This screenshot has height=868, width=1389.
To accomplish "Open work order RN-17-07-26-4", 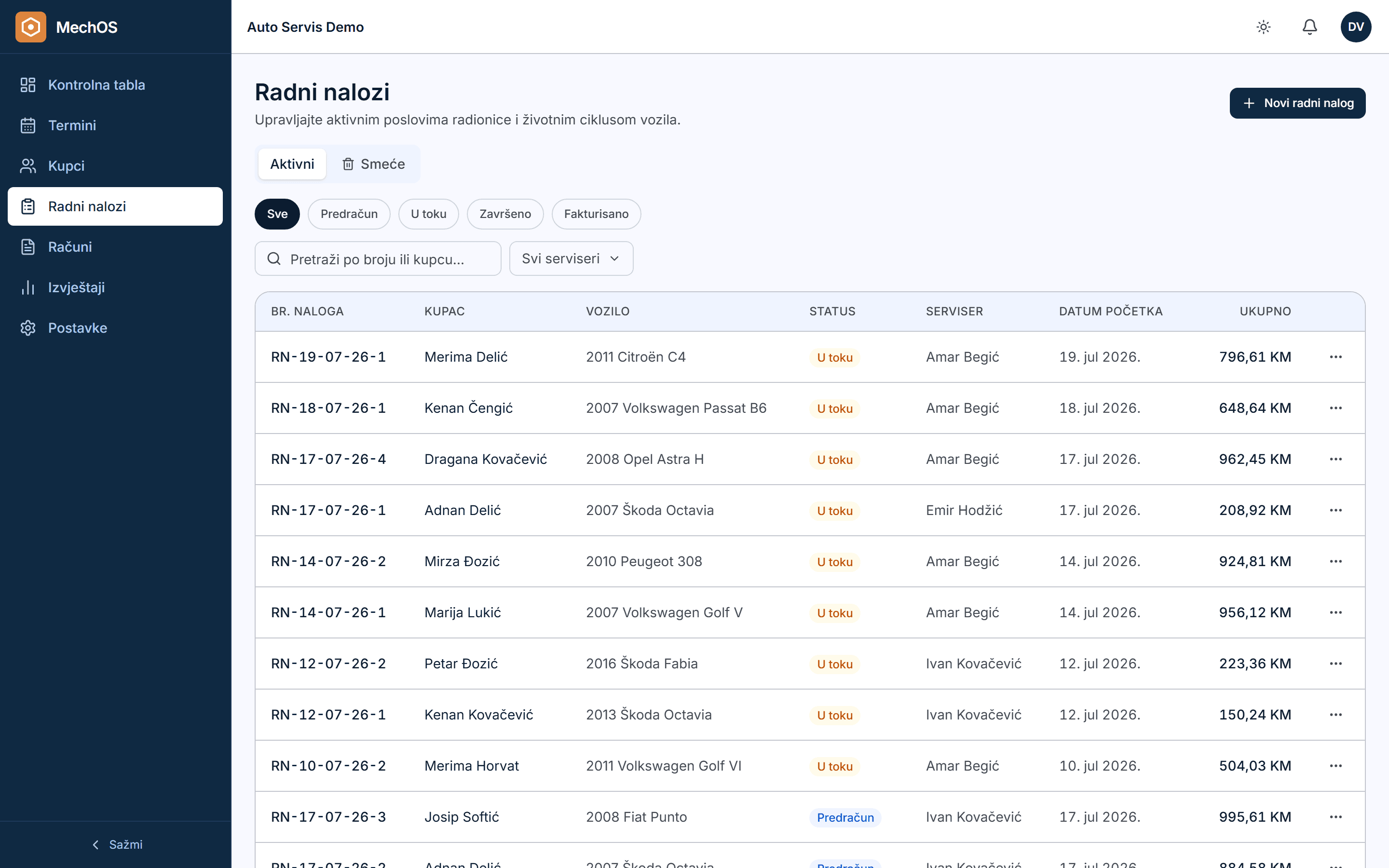I will coord(328,459).
